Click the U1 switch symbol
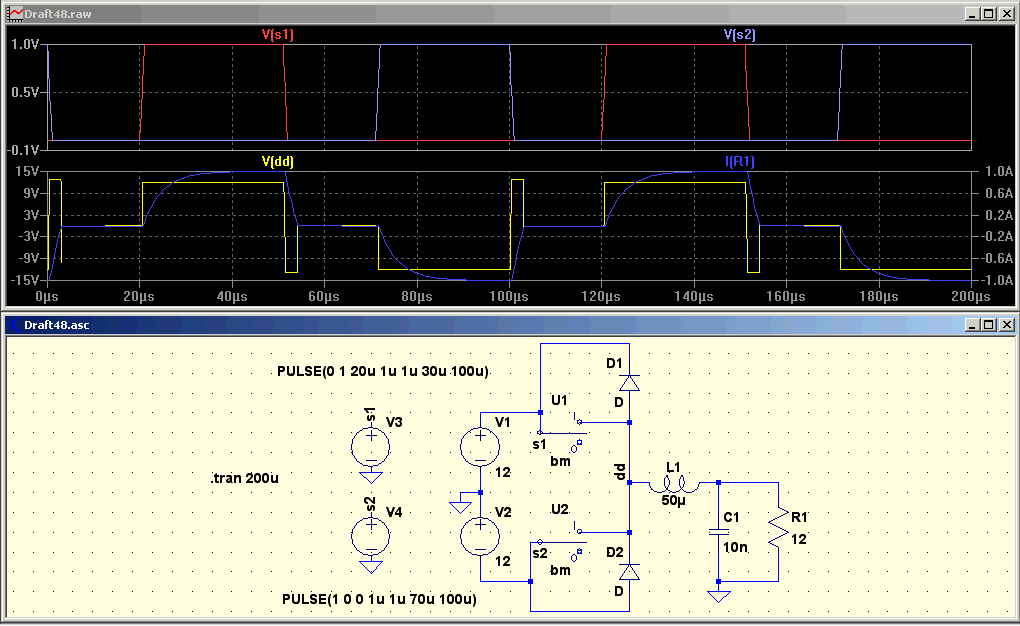Image resolution: width=1020 pixels, height=626 pixels. [561, 433]
